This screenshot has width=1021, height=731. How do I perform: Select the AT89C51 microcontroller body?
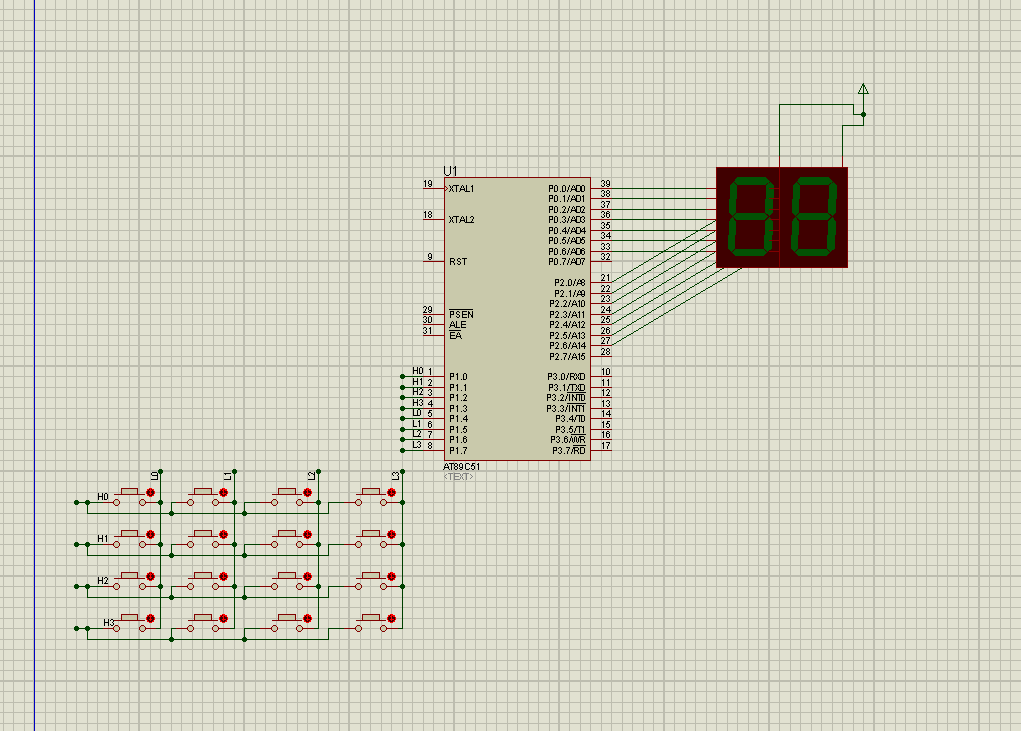click(518, 319)
